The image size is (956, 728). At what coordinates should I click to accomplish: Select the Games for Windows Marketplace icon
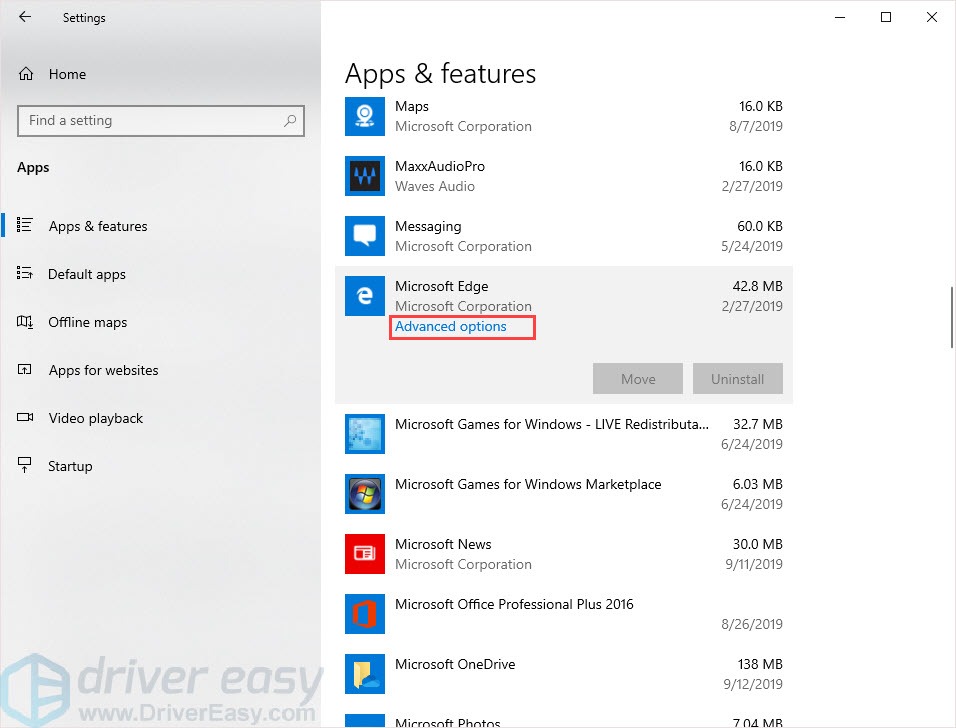[365, 494]
